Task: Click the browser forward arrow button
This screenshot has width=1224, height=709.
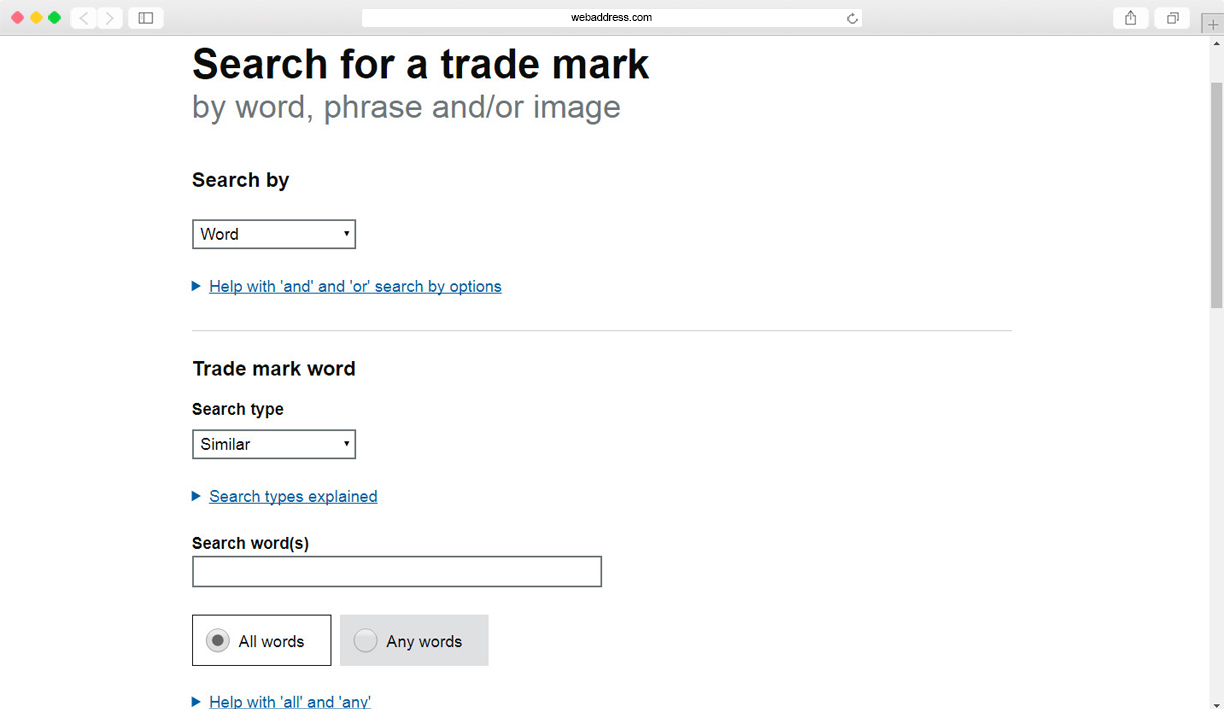Action: tap(109, 18)
